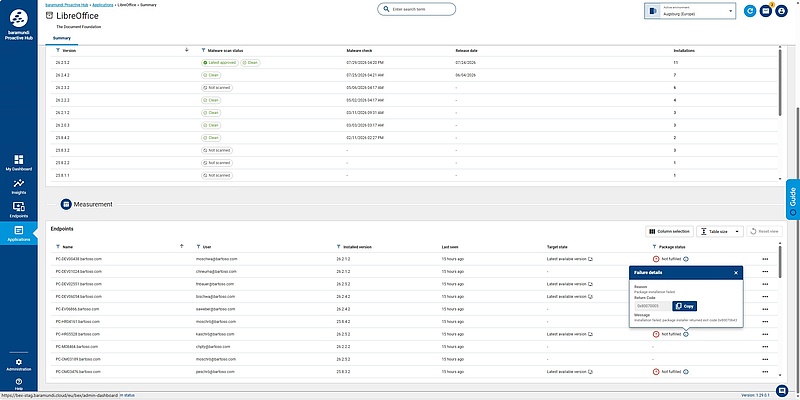
Task: Follow the baramundi Proactive Hub breadcrumb
Action: click(x=67, y=5)
